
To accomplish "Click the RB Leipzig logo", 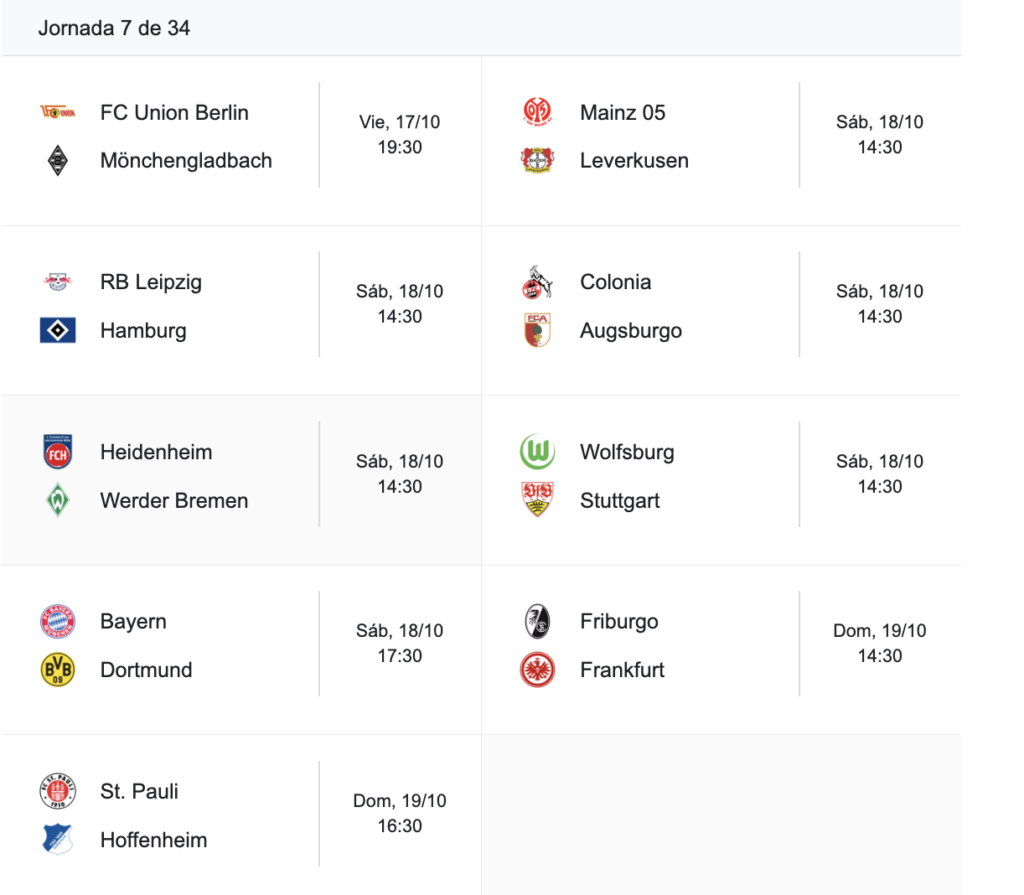I will (x=57, y=282).
